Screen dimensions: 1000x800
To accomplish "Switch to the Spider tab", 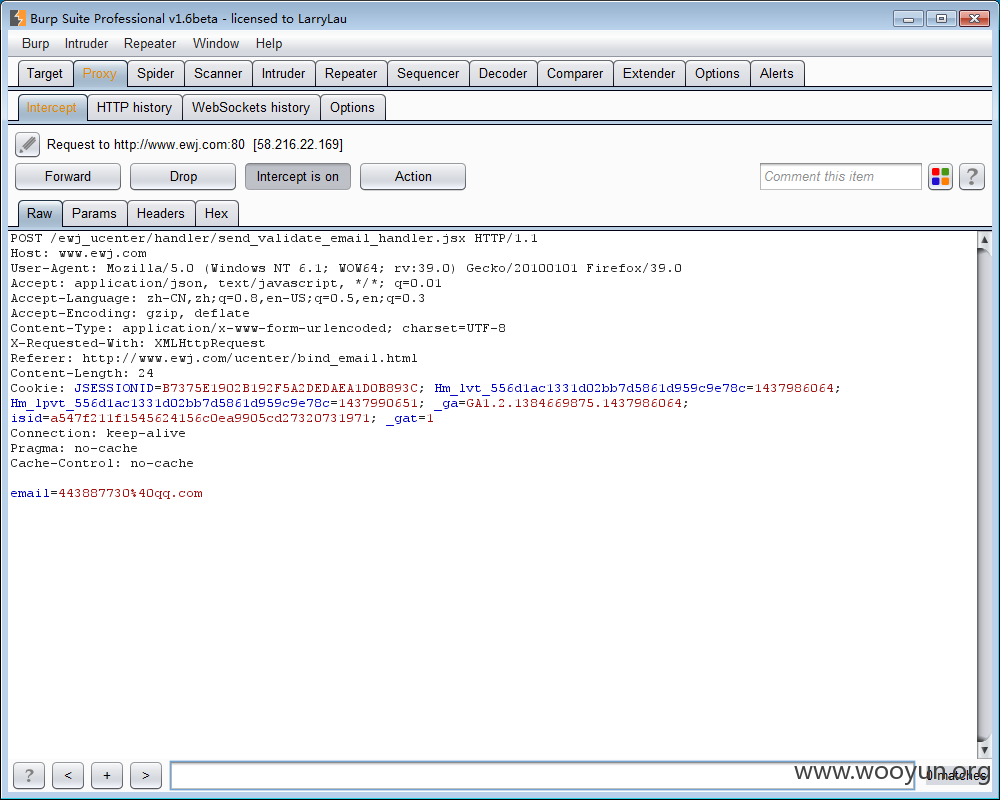I will [x=156, y=73].
